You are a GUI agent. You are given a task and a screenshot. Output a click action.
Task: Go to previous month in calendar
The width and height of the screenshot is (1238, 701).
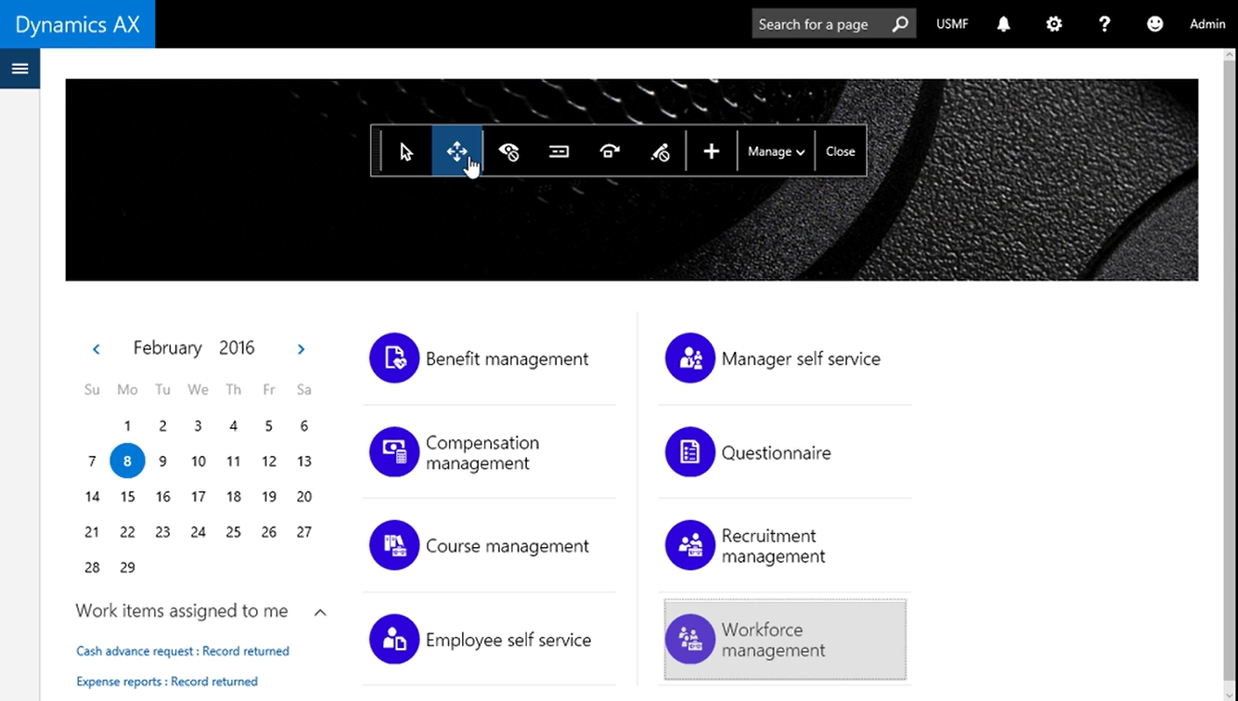pyautogui.click(x=96, y=349)
